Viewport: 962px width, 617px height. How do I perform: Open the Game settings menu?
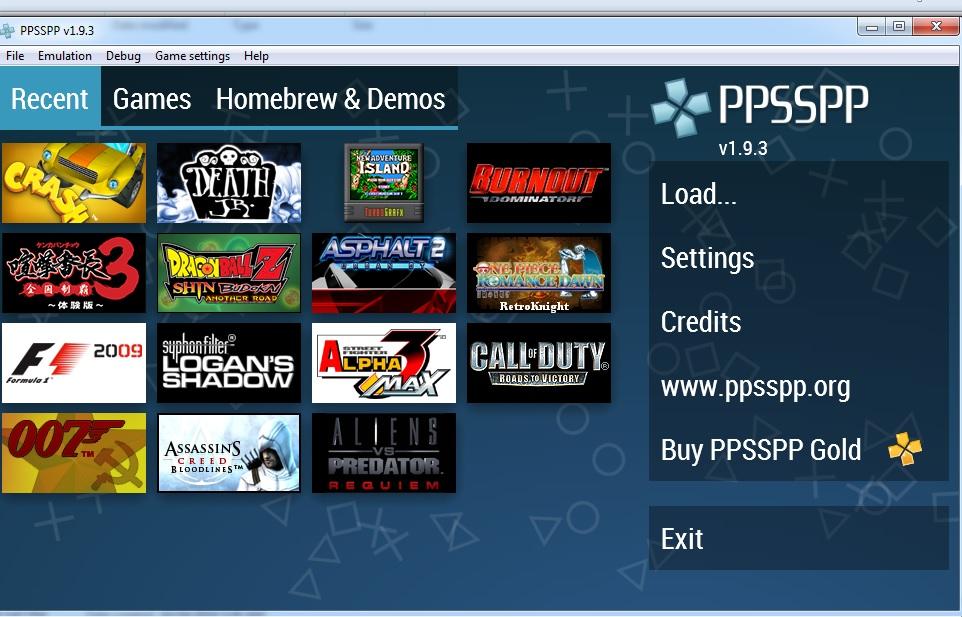click(x=192, y=56)
